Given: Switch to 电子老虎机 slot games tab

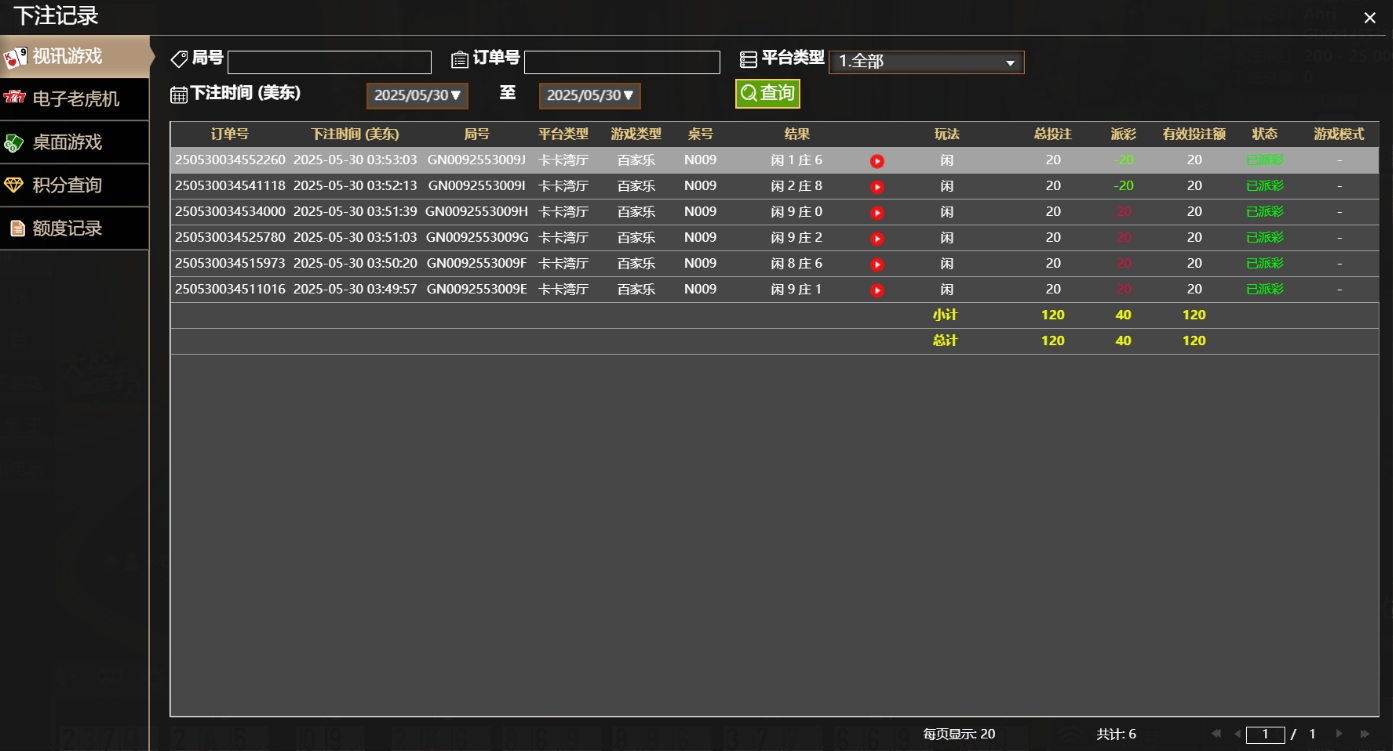Looking at the screenshot, I should [x=74, y=99].
